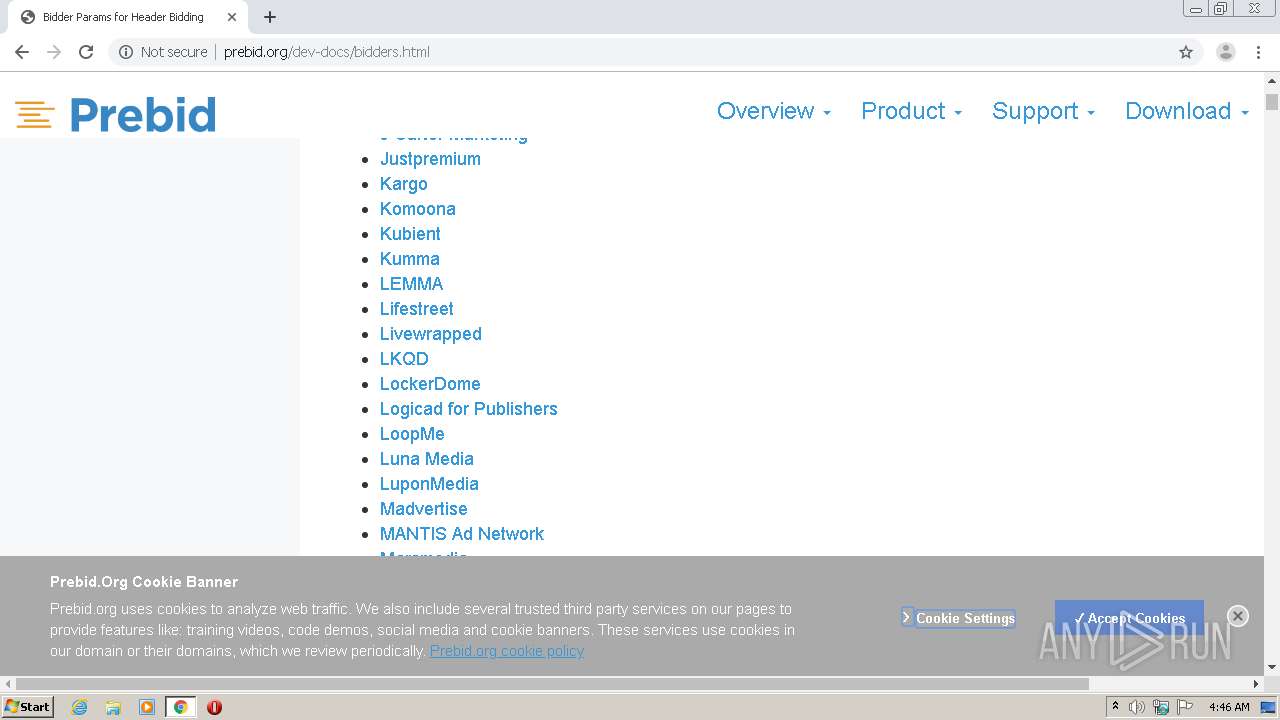This screenshot has height=720, width=1280.
Task: Open the LoopMe bidder link
Action: click(412, 434)
